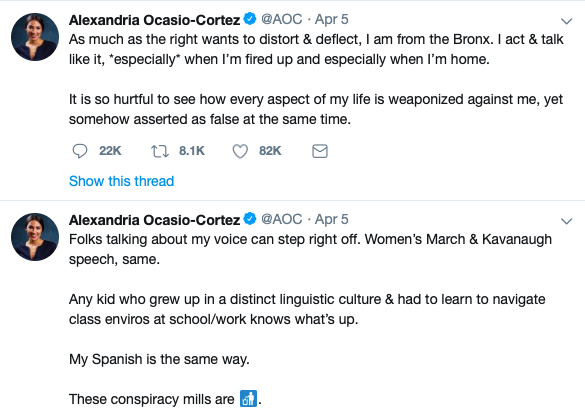Like the first tweet with the heart icon
Viewport: 585px width, 418px height.
pyautogui.click(x=240, y=151)
